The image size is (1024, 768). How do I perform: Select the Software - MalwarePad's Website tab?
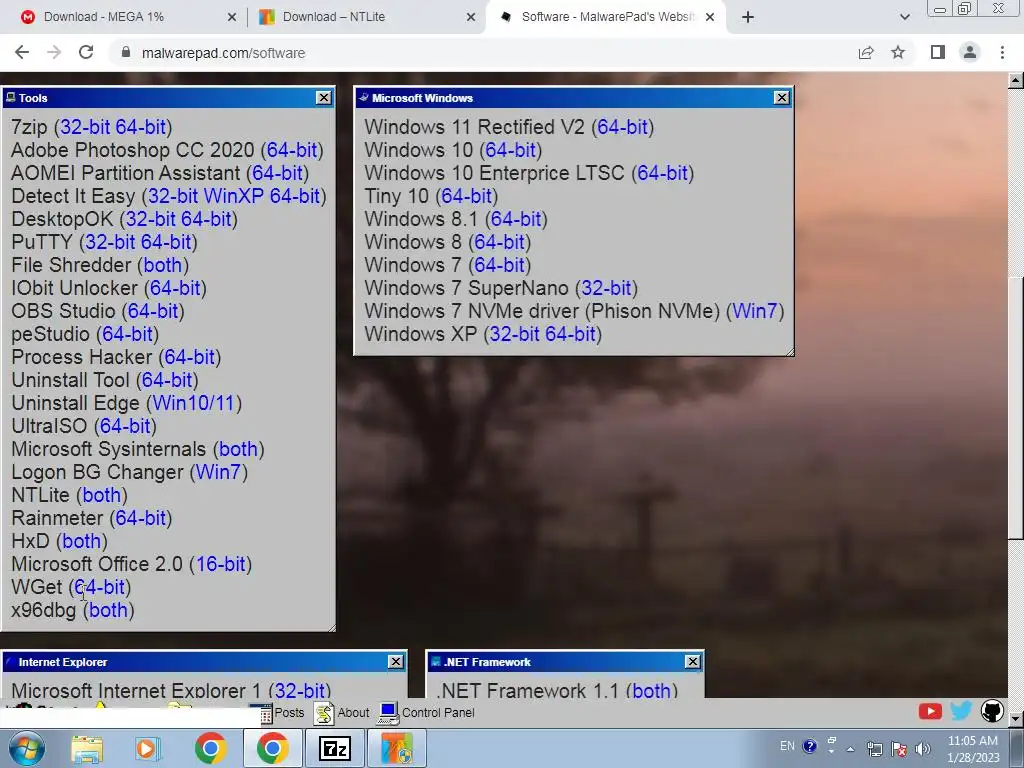[x=608, y=17]
